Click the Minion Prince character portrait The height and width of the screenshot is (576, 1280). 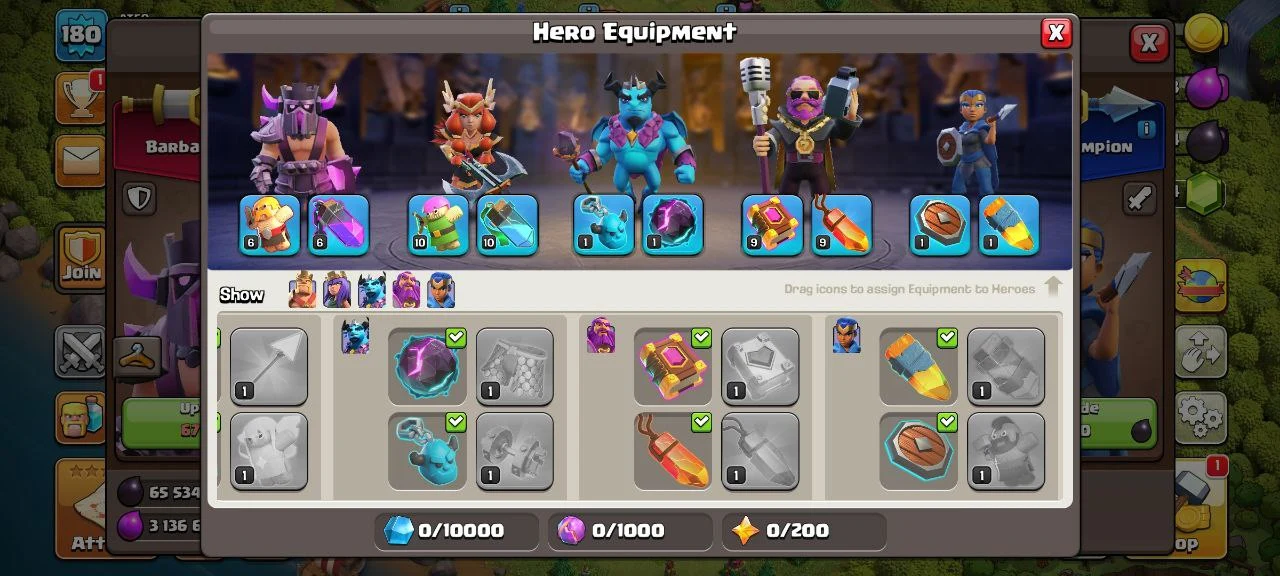click(632, 128)
